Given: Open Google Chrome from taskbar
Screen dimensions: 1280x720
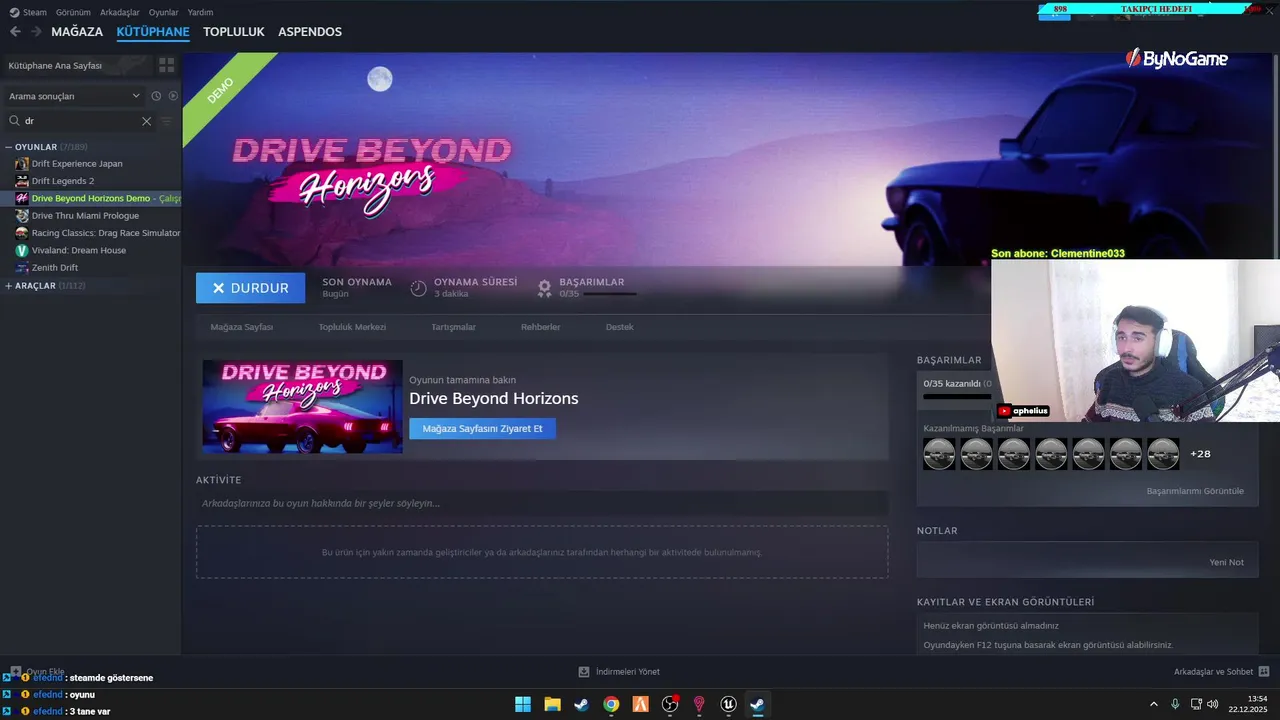Looking at the screenshot, I should (611, 704).
